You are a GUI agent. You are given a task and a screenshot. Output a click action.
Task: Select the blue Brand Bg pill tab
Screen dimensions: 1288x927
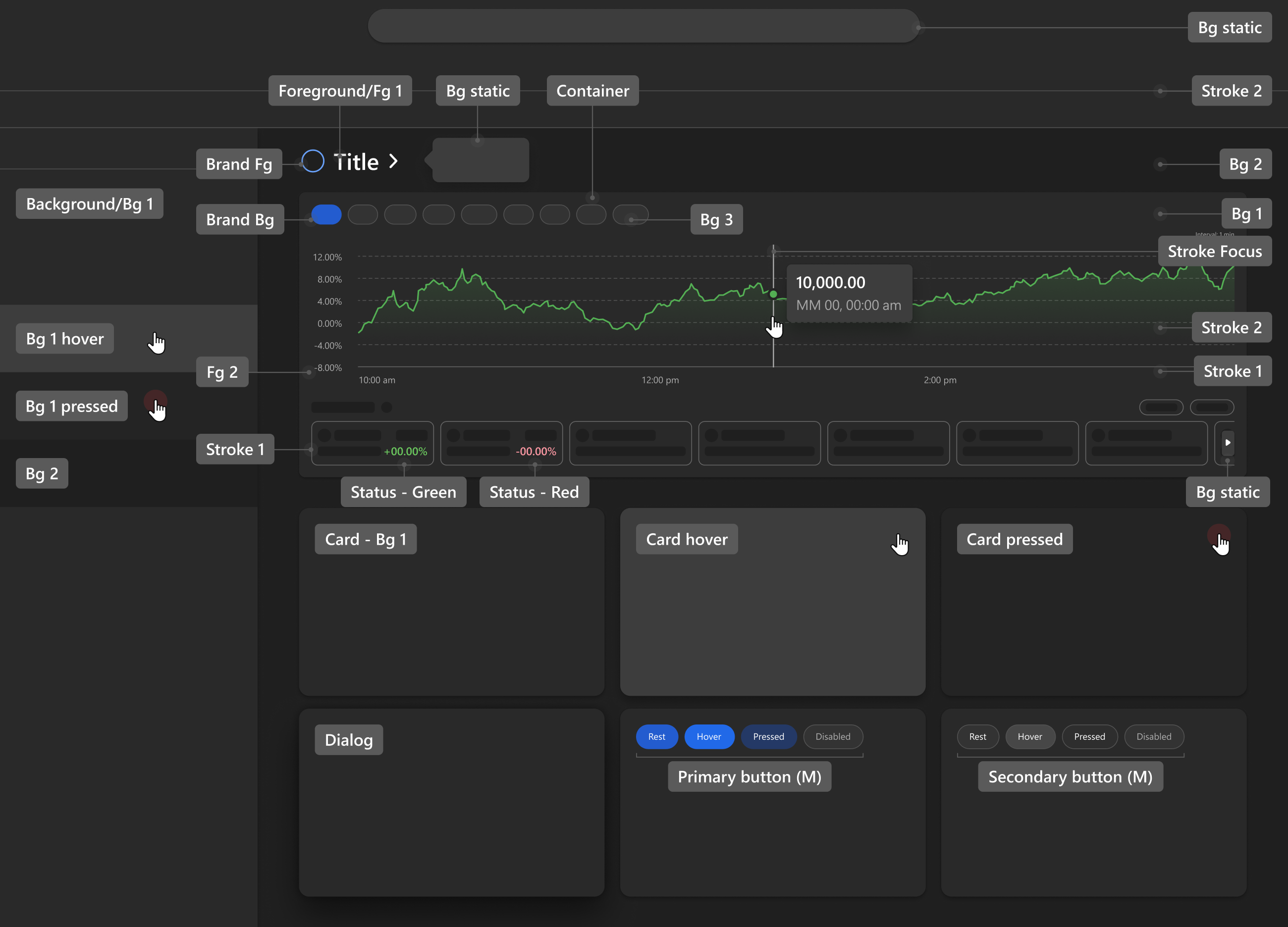pos(326,214)
